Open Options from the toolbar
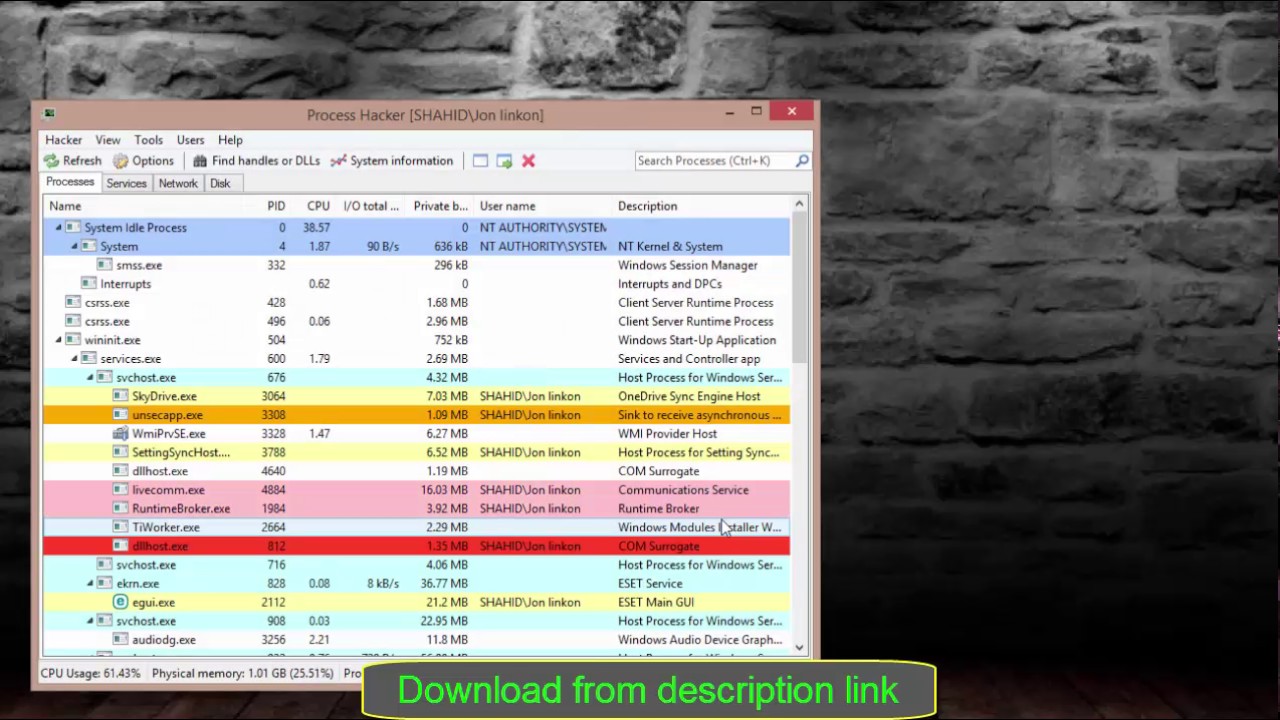This screenshot has height=720, width=1280. pos(143,161)
